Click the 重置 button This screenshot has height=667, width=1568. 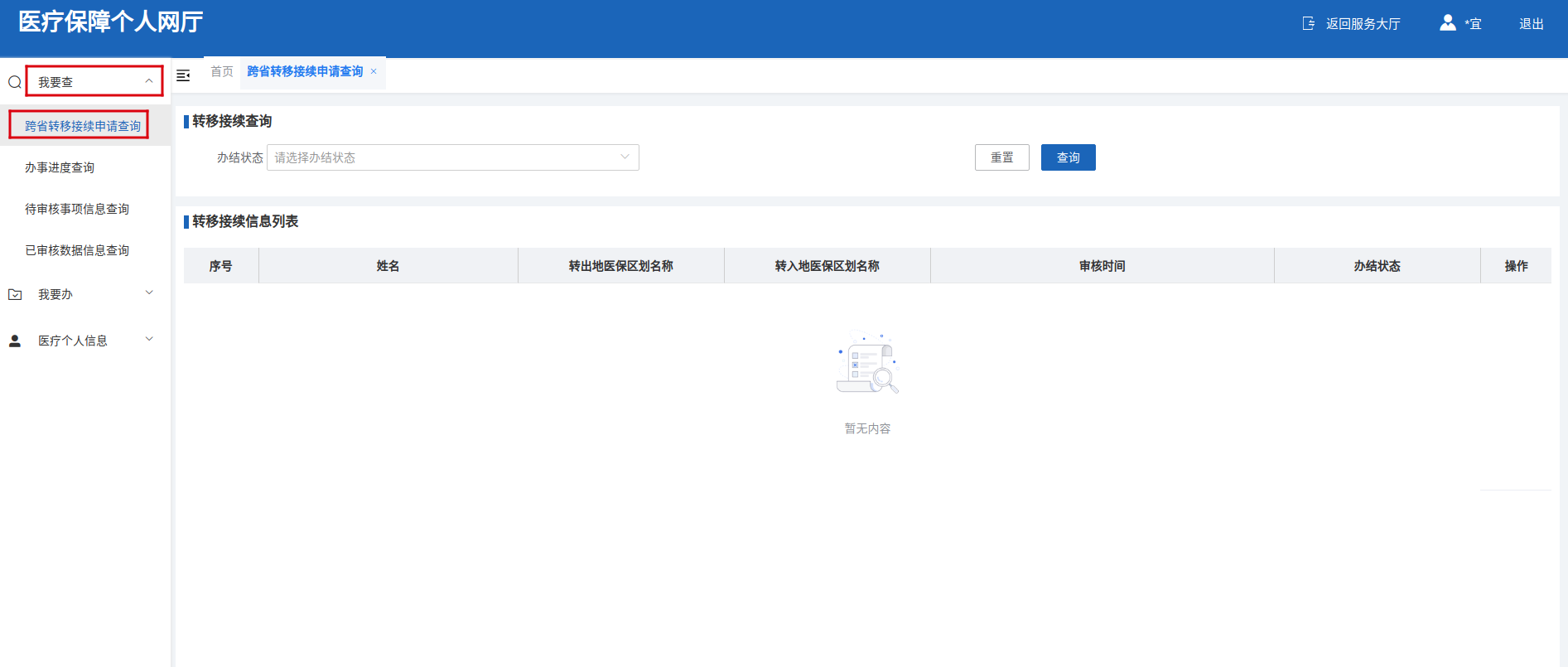1002,157
